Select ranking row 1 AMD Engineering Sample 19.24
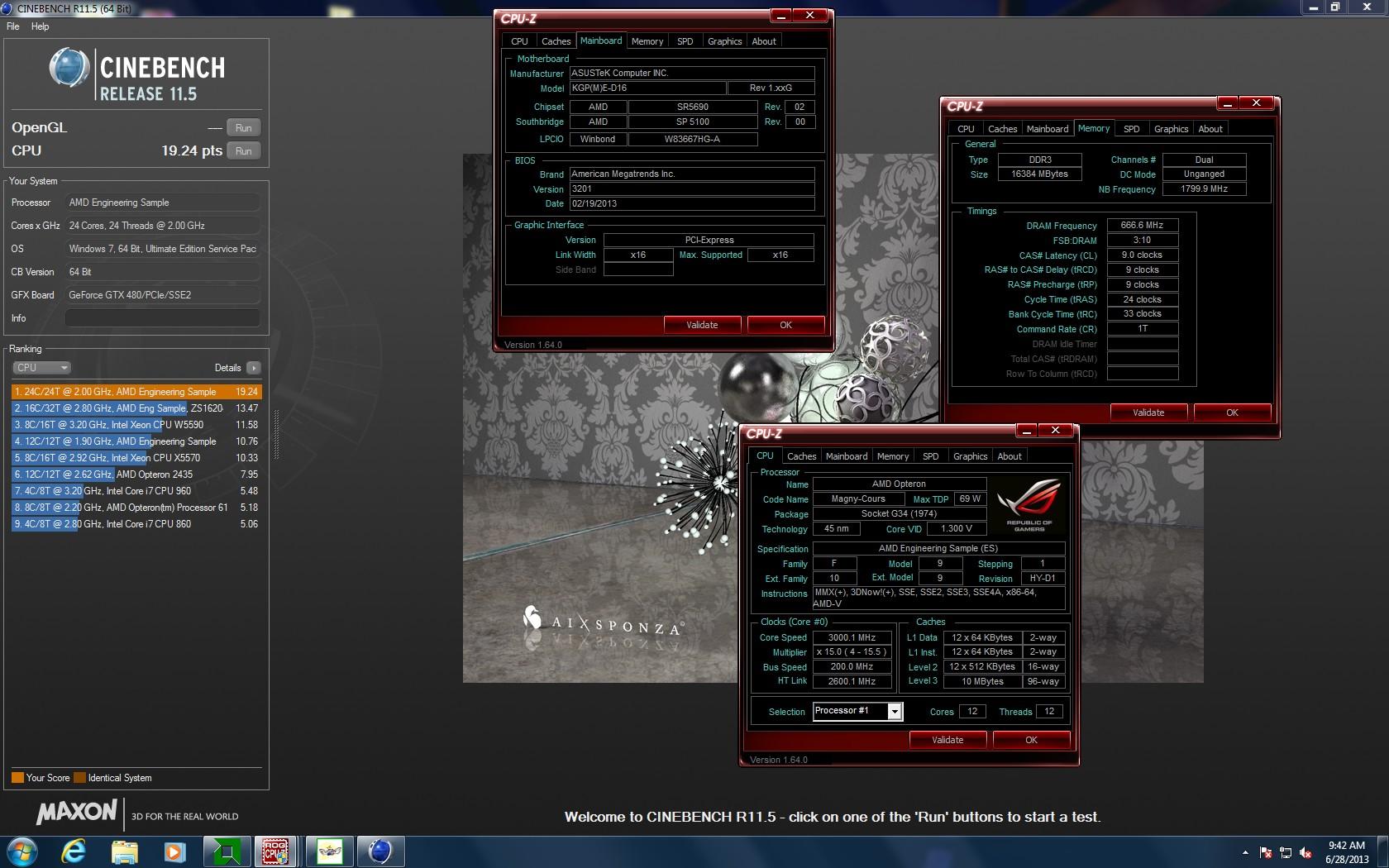This screenshot has width=1389, height=868. pyautogui.click(x=136, y=392)
